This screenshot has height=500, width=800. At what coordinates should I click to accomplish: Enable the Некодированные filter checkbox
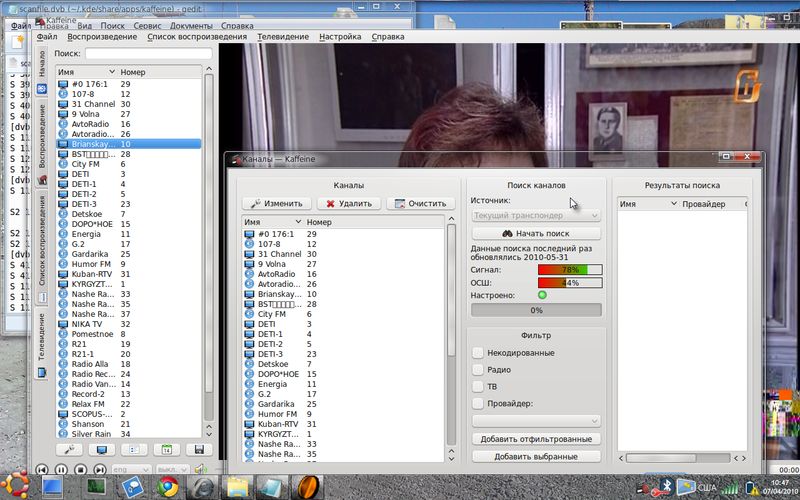(x=478, y=353)
